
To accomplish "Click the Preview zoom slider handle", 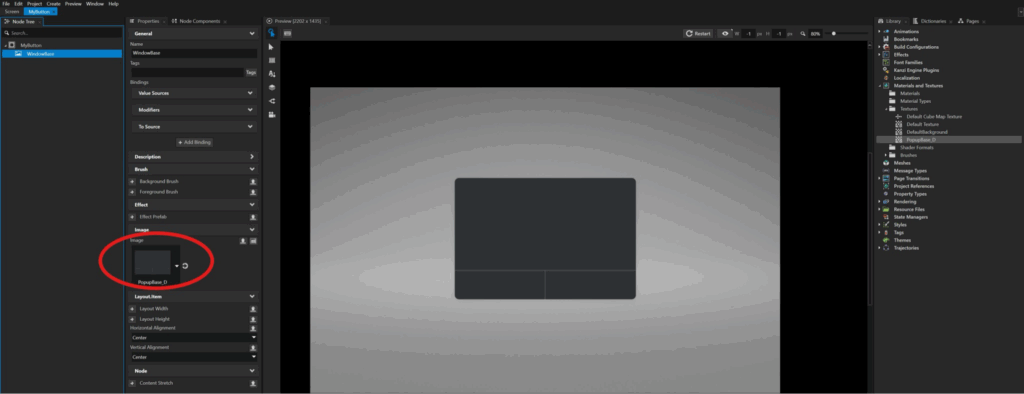I will click(833, 33).
